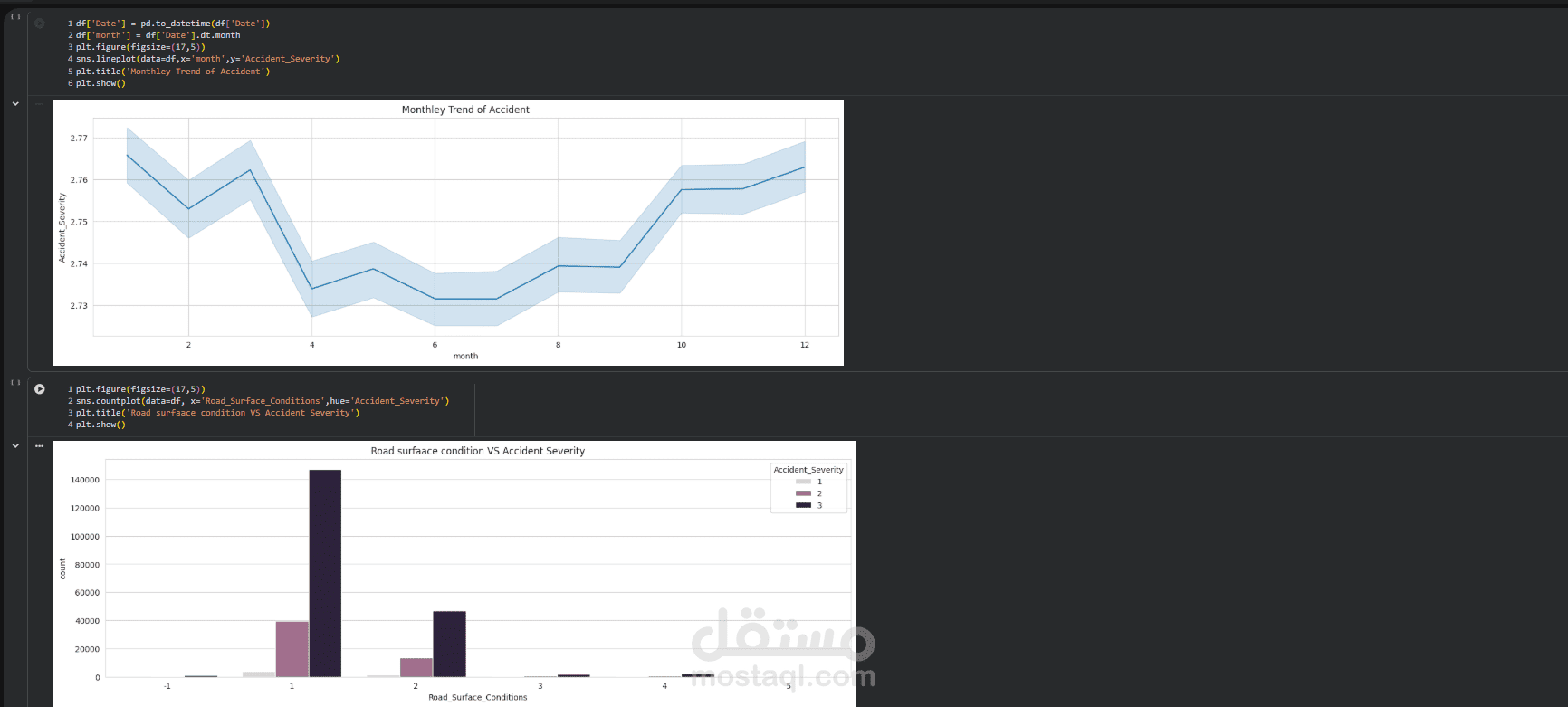Screen dimensions: 1568x707
Task: Click the execution count bracket of the lineplot cell
Action: (15, 16)
